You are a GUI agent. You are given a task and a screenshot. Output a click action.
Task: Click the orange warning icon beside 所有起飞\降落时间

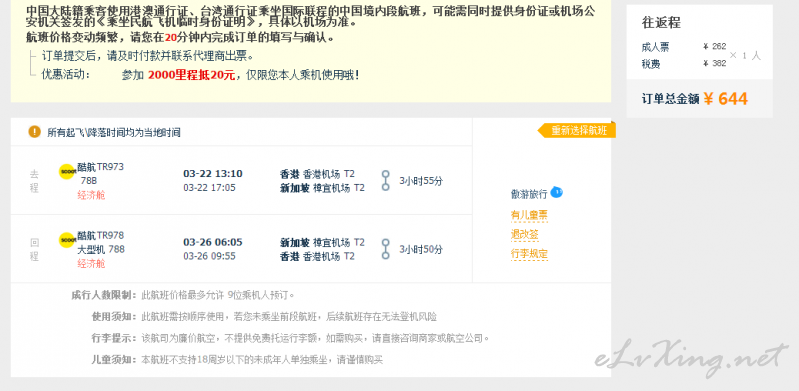pyautogui.click(x=35, y=132)
